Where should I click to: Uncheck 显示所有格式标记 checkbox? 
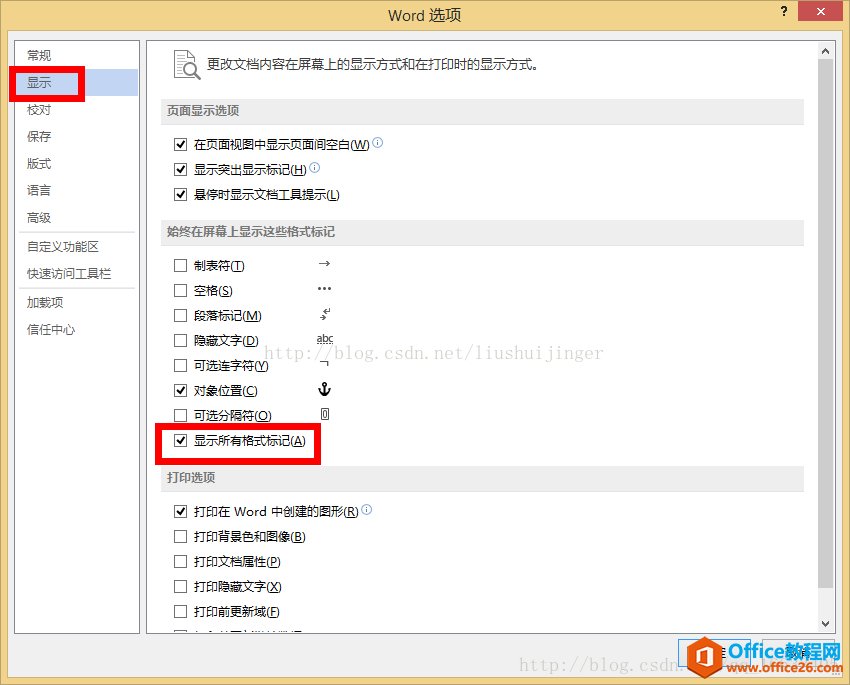coord(181,440)
